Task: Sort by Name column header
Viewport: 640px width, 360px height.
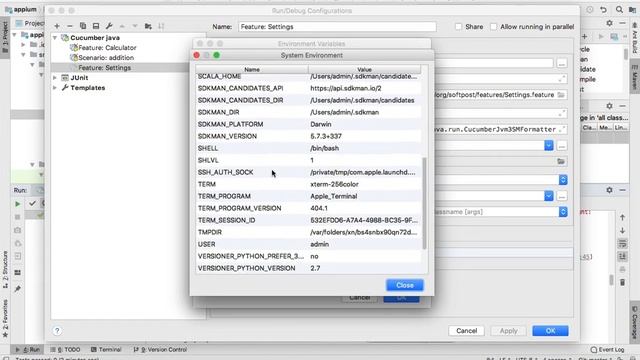Action: coord(252,69)
